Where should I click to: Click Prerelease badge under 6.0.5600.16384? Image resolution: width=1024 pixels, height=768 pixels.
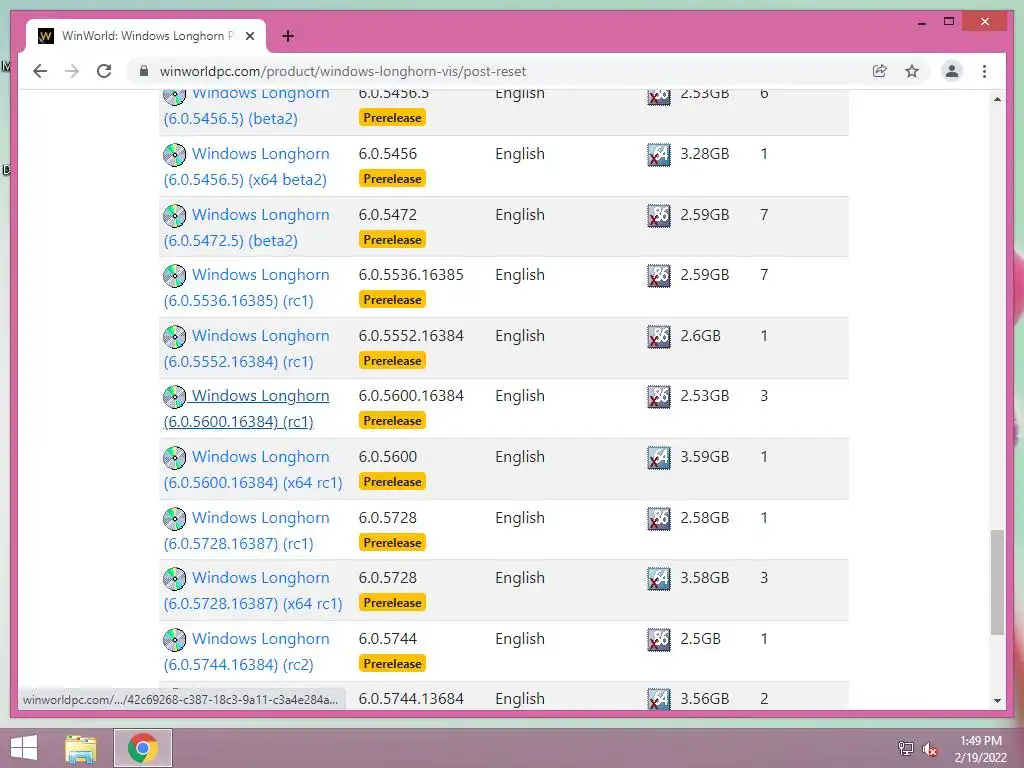click(392, 421)
